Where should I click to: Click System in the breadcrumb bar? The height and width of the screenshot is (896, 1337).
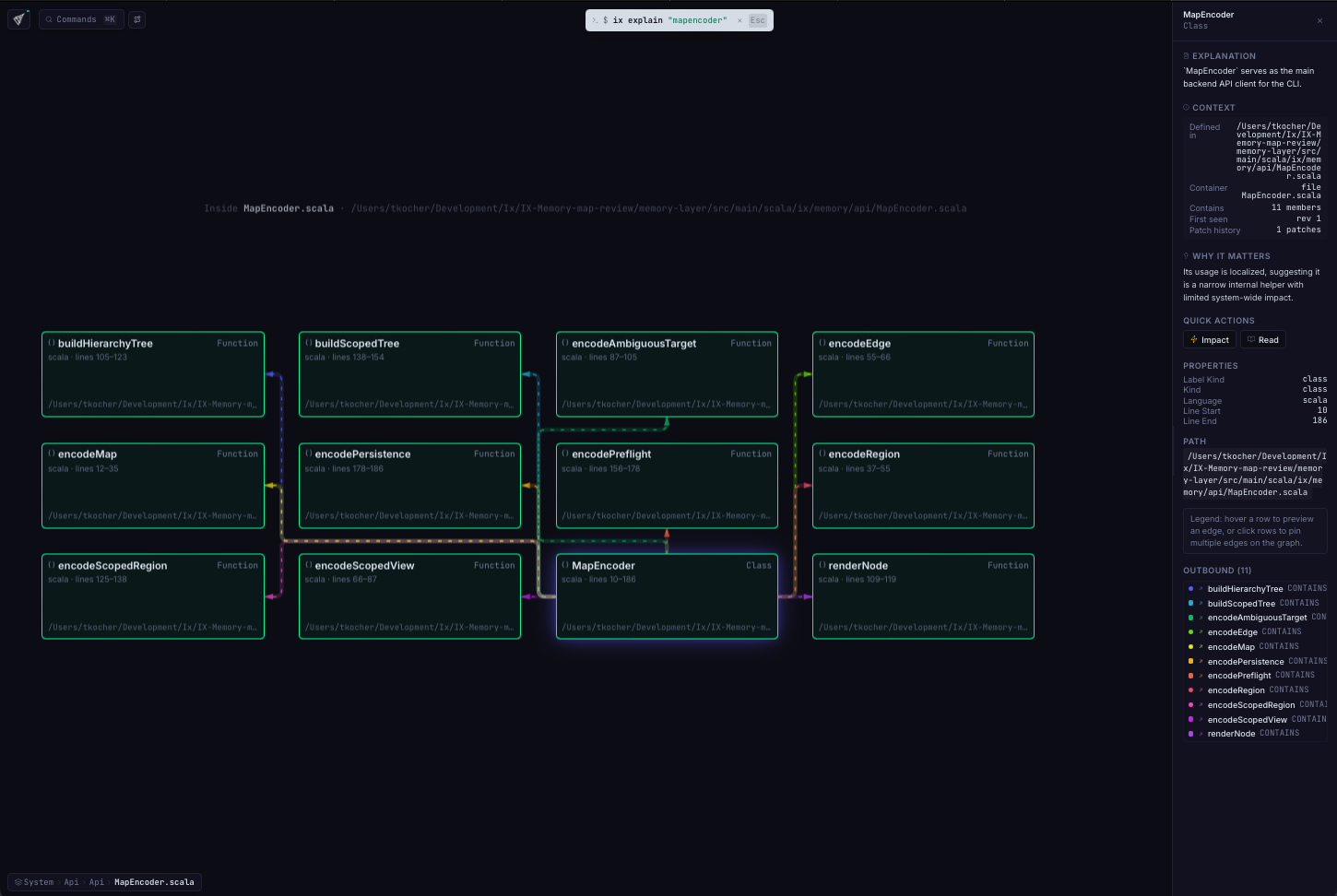(x=34, y=882)
